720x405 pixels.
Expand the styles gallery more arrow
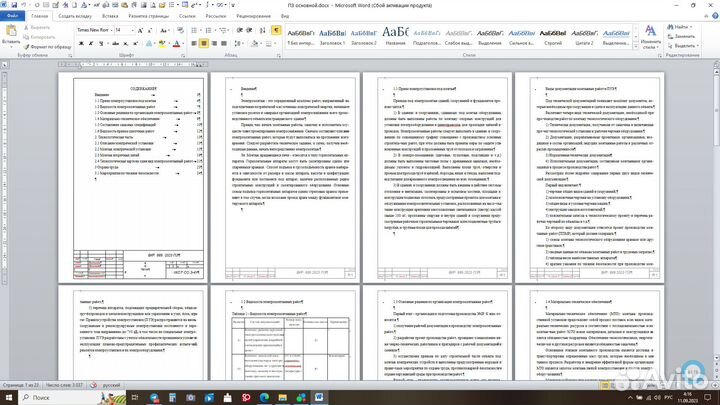click(x=636, y=46)
